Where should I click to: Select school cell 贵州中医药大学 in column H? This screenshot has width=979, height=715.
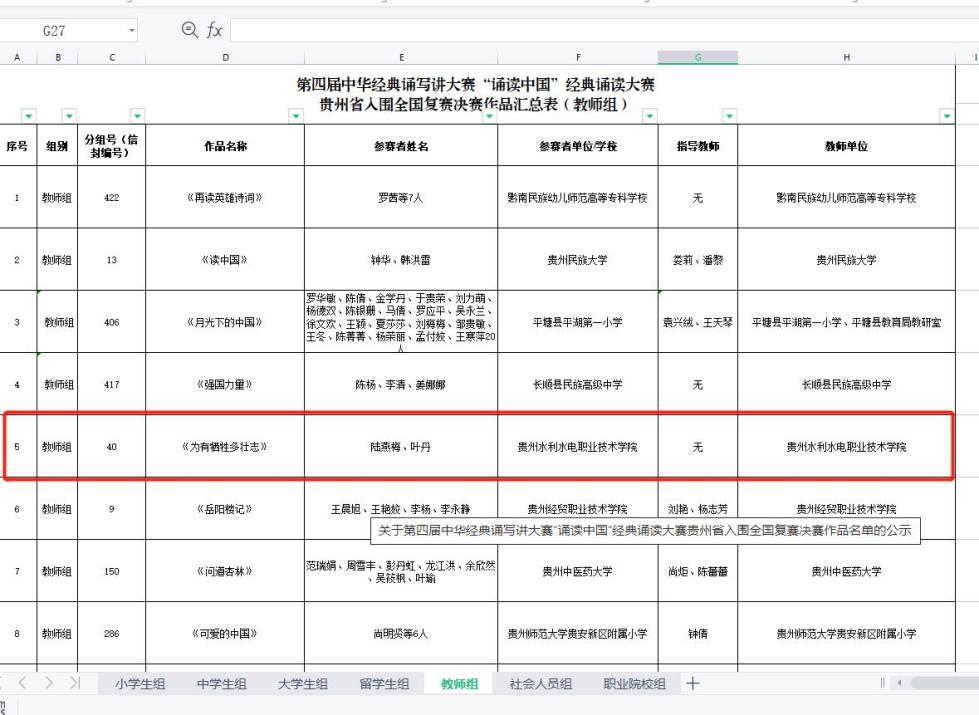(847, 571)
